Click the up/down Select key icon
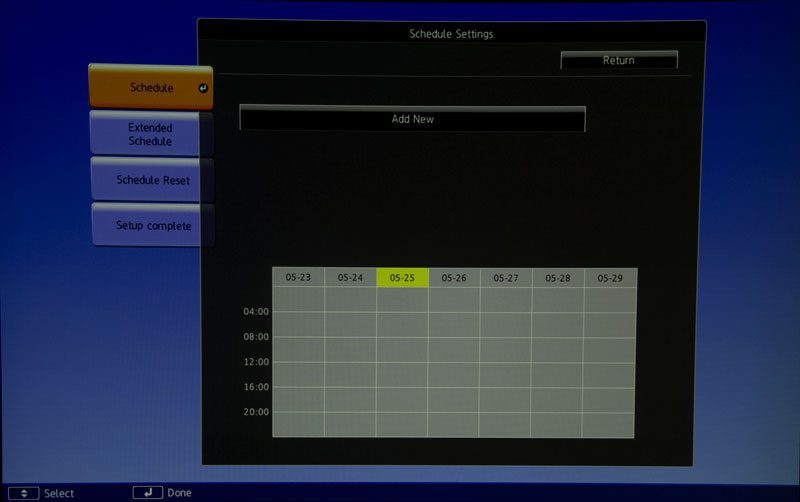Viewport: 800px width, 502px height. [x=23, y=493]
